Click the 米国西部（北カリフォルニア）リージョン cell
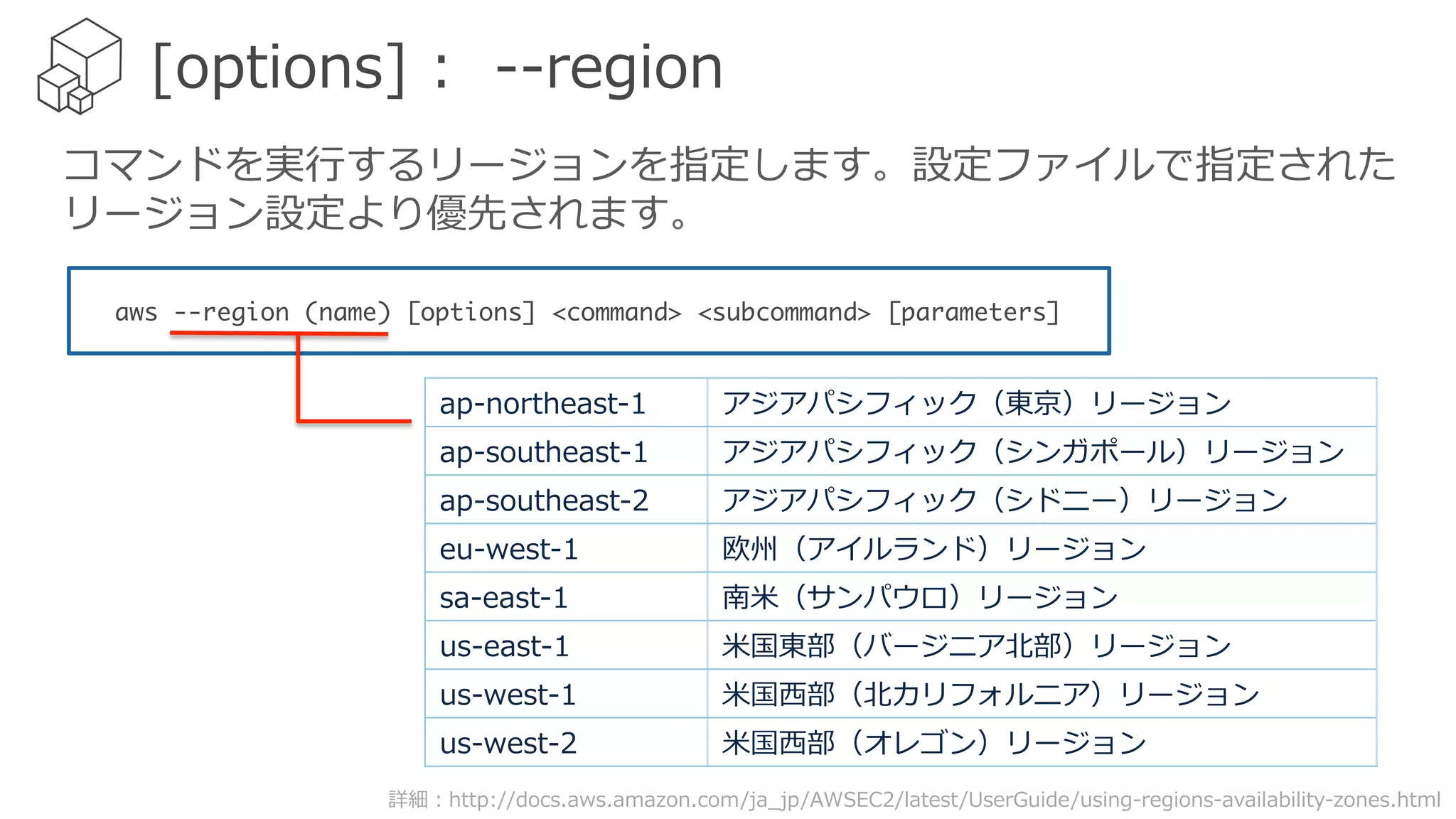The width and height of the screenshot is (1456, 819). (x=1042, y=693)
